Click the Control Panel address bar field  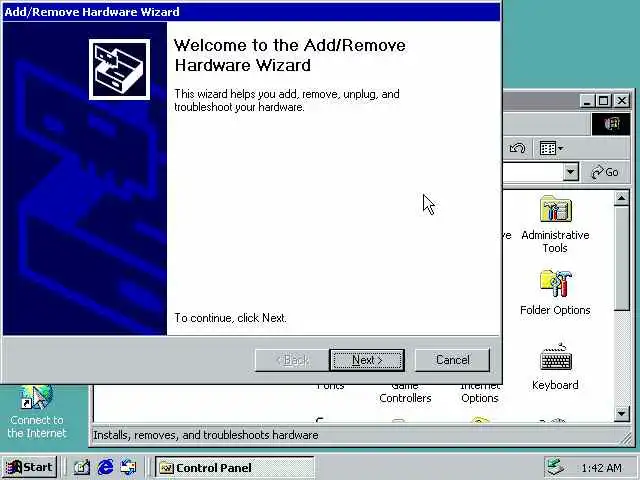[533, 172]
